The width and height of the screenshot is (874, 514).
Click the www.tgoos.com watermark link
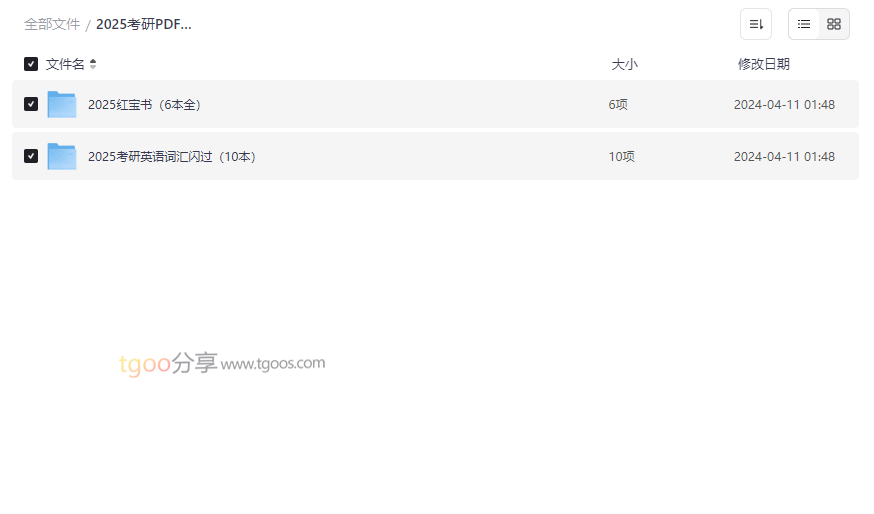click(273, 363)
